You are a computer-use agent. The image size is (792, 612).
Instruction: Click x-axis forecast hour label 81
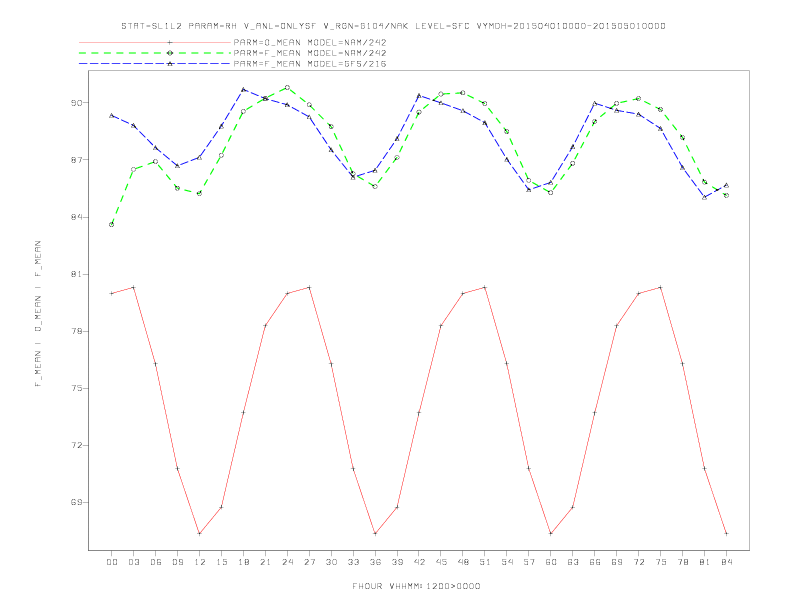705,562
